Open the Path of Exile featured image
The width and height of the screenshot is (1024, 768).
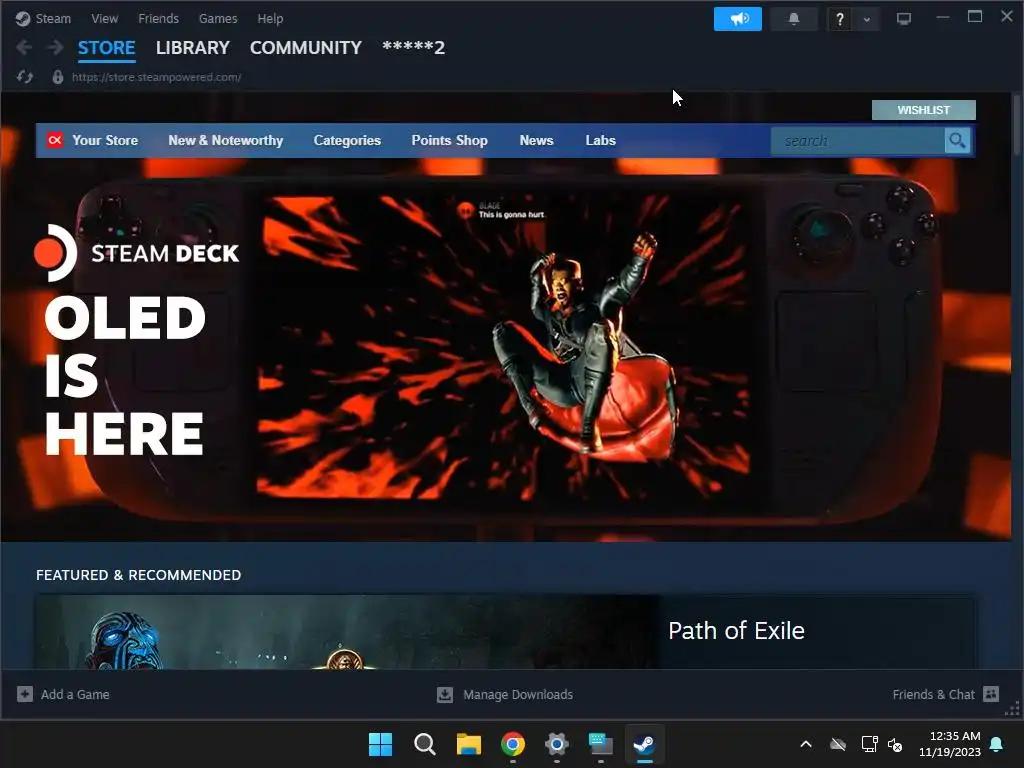click(x=347, y=632)
